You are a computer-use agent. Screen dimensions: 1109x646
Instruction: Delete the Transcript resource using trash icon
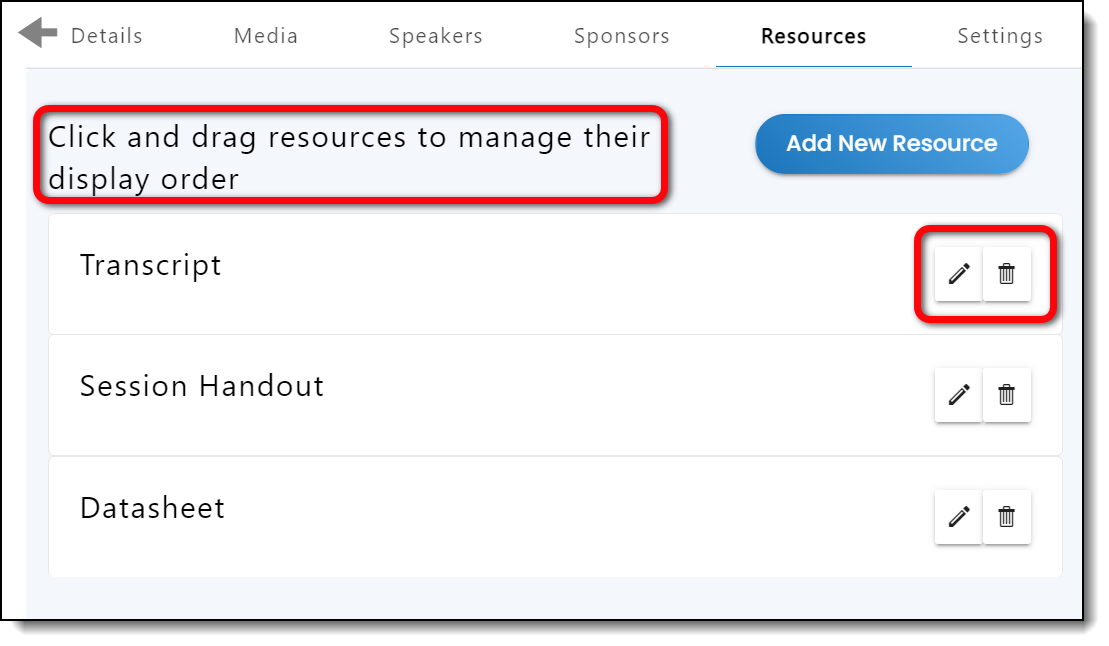click(x=1006, y=273)
